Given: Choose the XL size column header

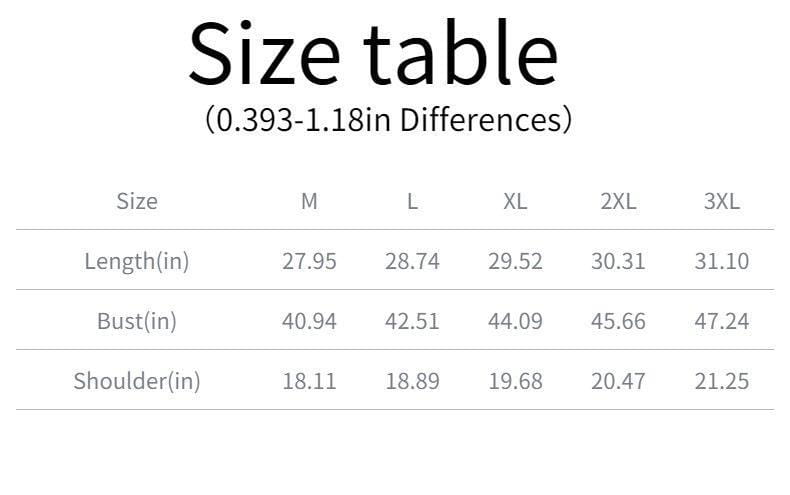Looking at the screenshot, I should click(x=515, y=201).
